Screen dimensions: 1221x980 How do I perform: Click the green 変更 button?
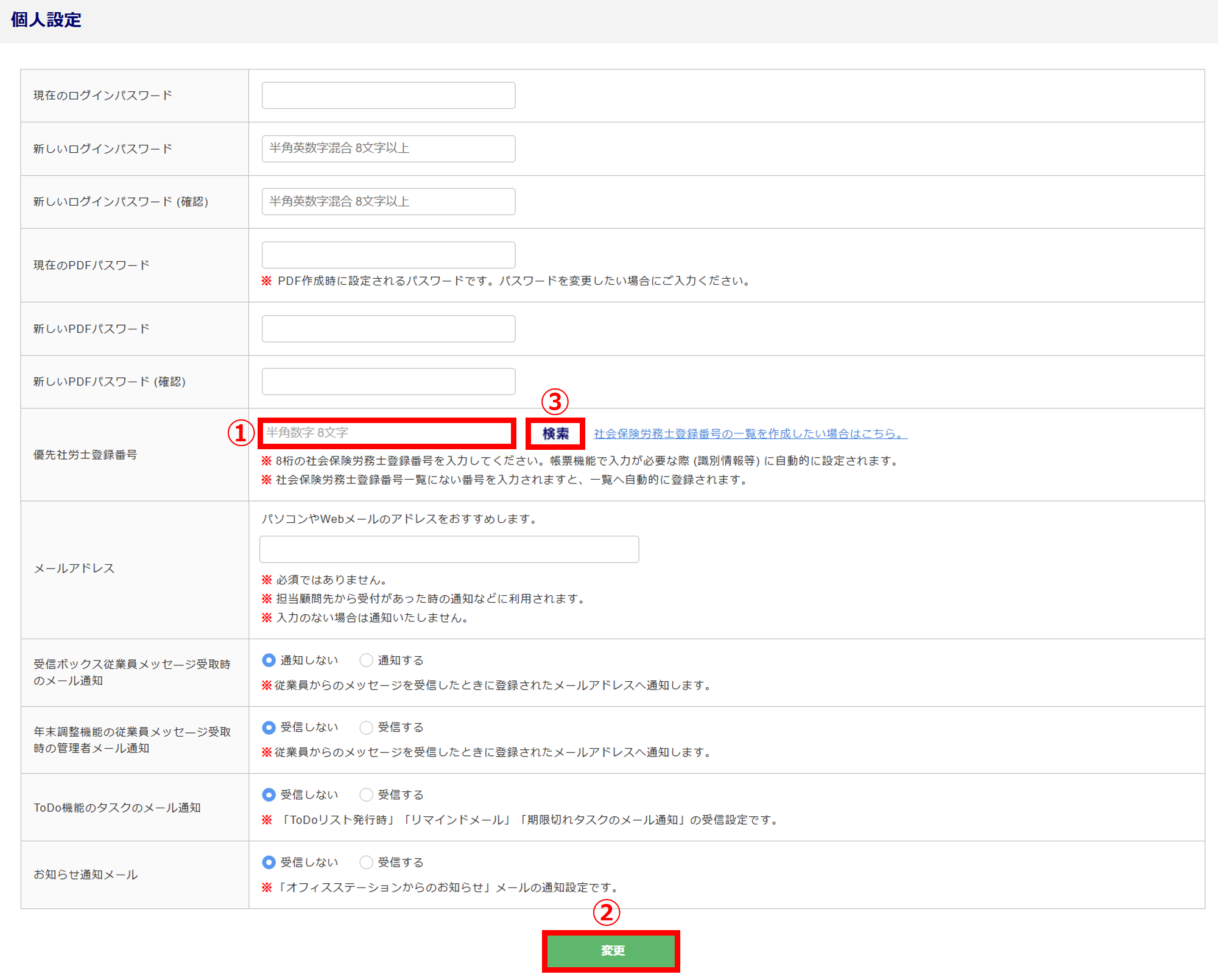click(x=611, y=951)
